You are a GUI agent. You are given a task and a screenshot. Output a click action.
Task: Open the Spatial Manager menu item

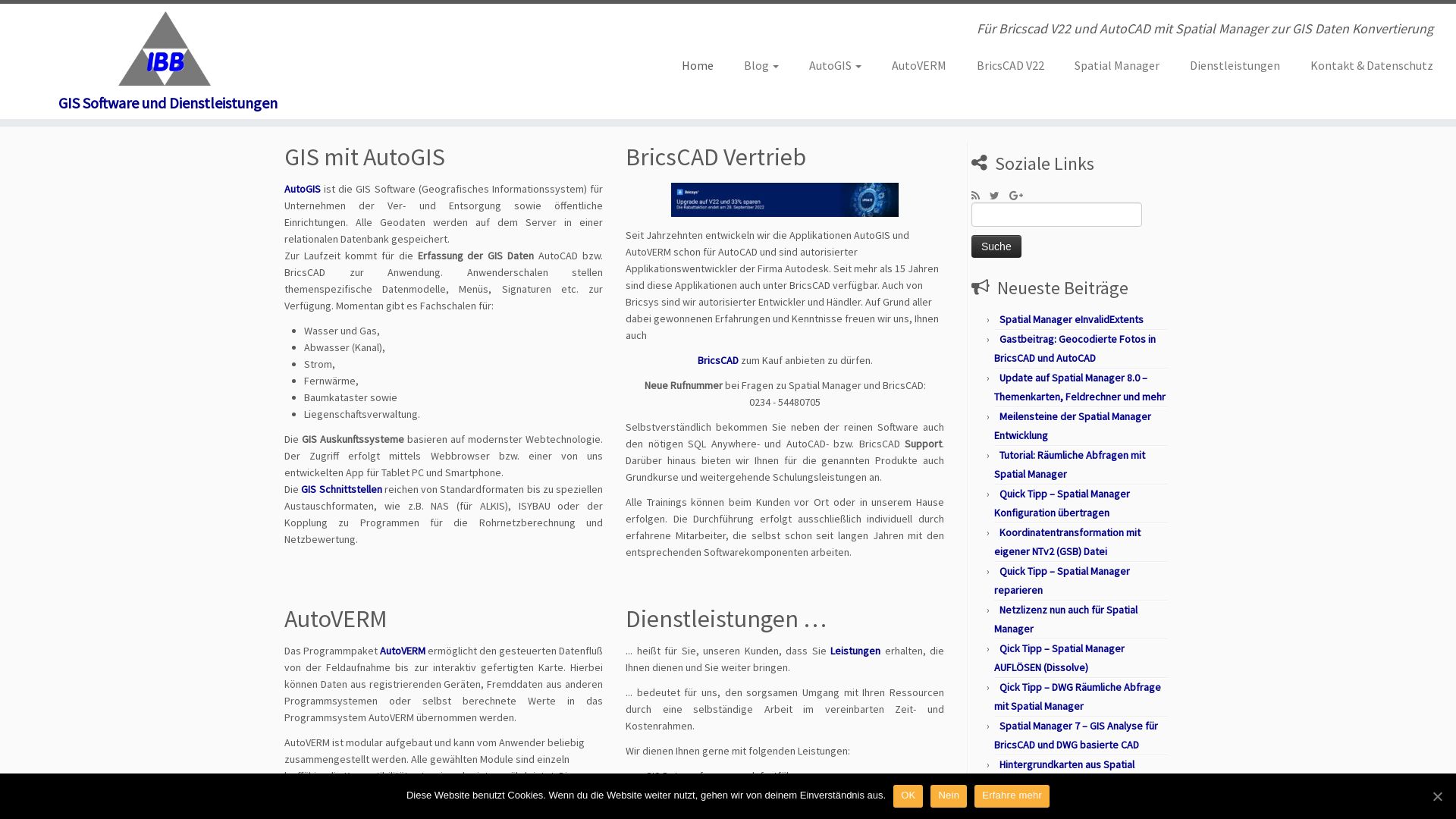1116,65
